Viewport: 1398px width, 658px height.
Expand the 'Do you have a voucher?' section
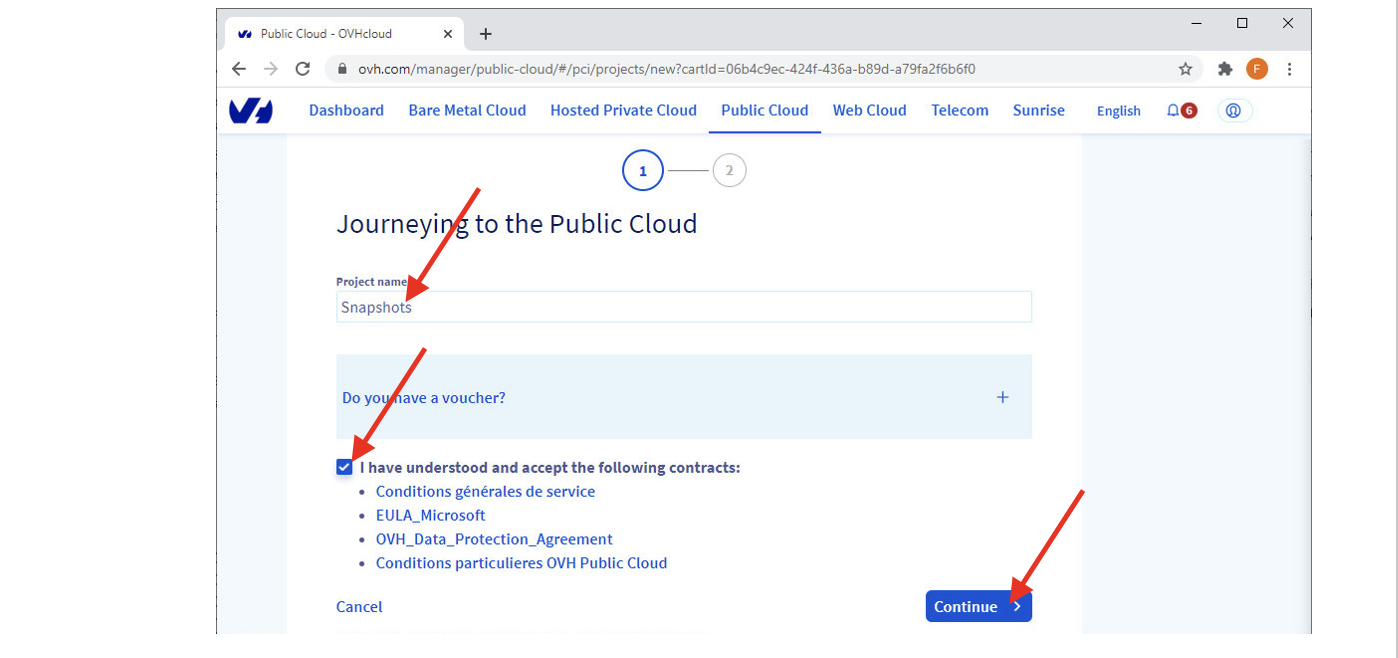(1002, 397)
